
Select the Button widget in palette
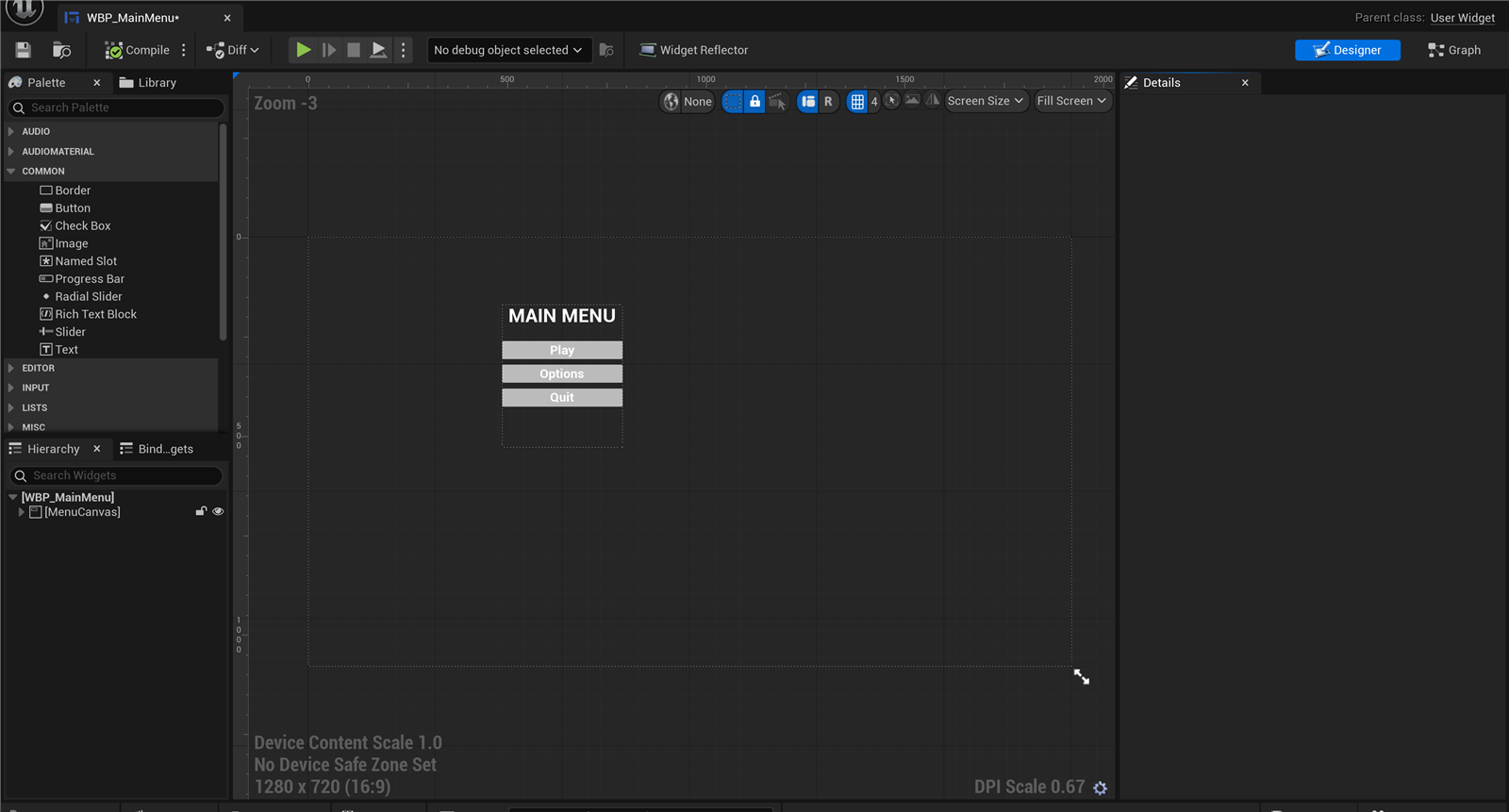tap(65, 208)
